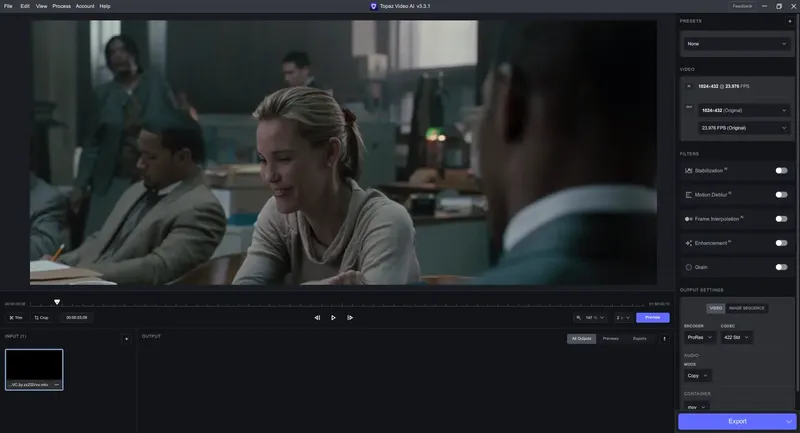Click the Stabilization filter icon
Screen dimensions: 800x433
[688, 170]
